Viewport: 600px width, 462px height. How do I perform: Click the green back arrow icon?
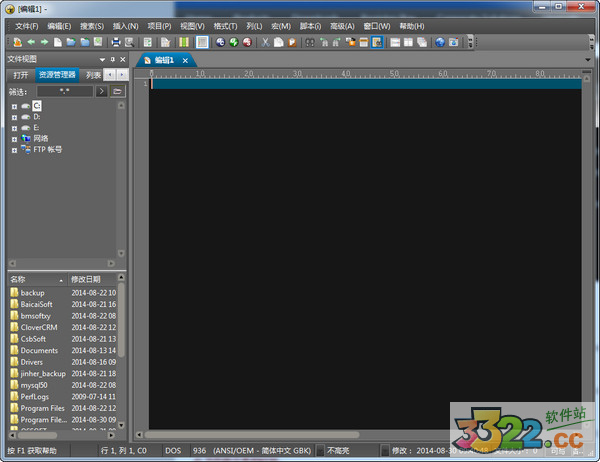point(31,42)
